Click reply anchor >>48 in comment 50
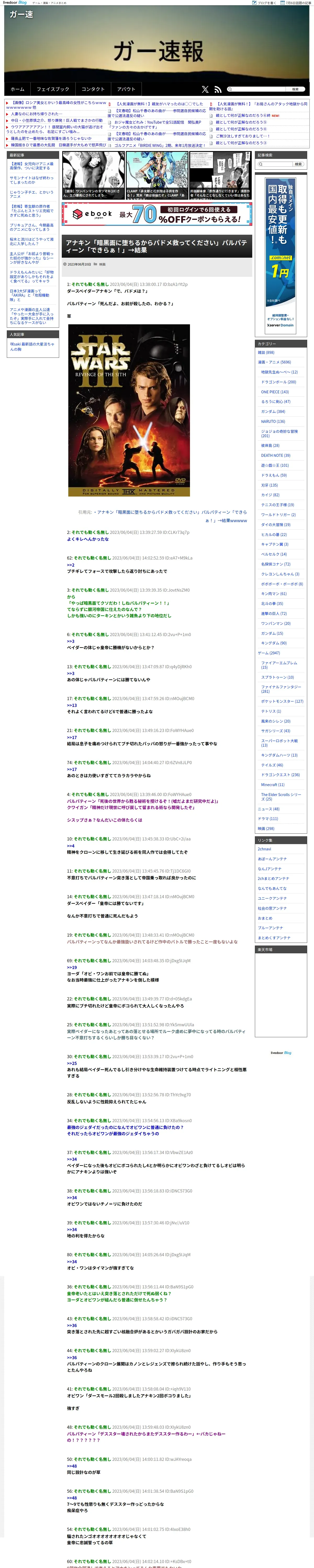The image size is (314, 1568). [x=72, y=1466]
